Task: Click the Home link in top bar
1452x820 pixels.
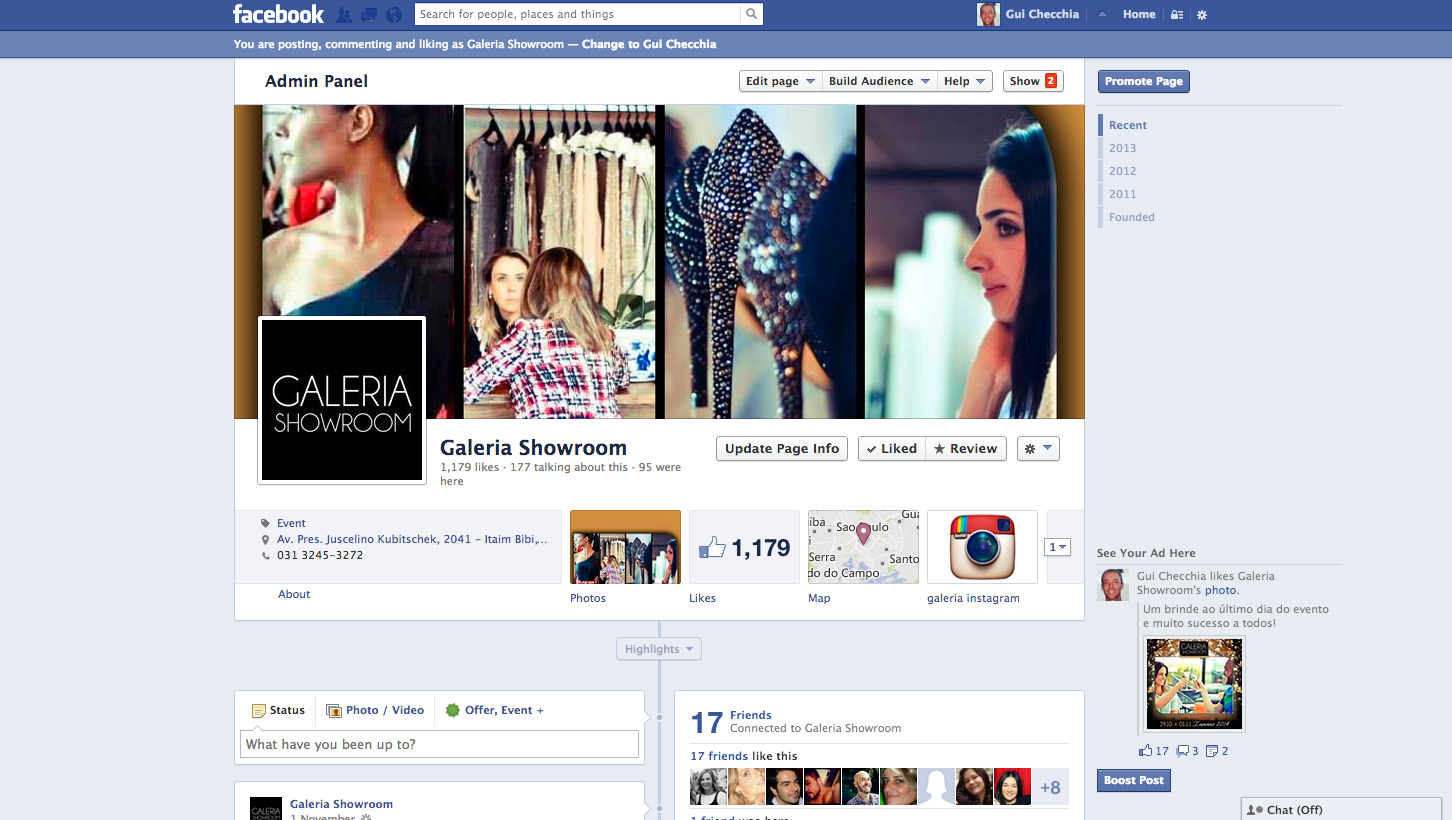Action: tap(1139, 14)
